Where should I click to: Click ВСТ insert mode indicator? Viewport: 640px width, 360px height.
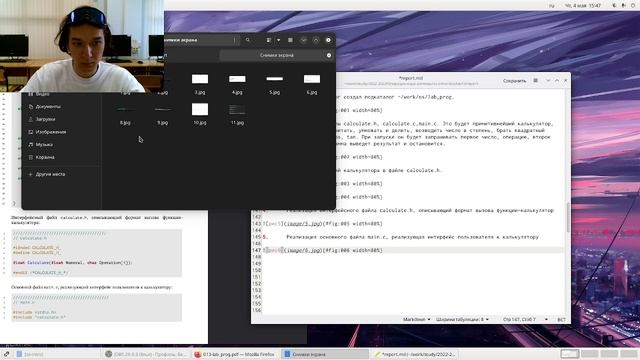click(561, 320)
